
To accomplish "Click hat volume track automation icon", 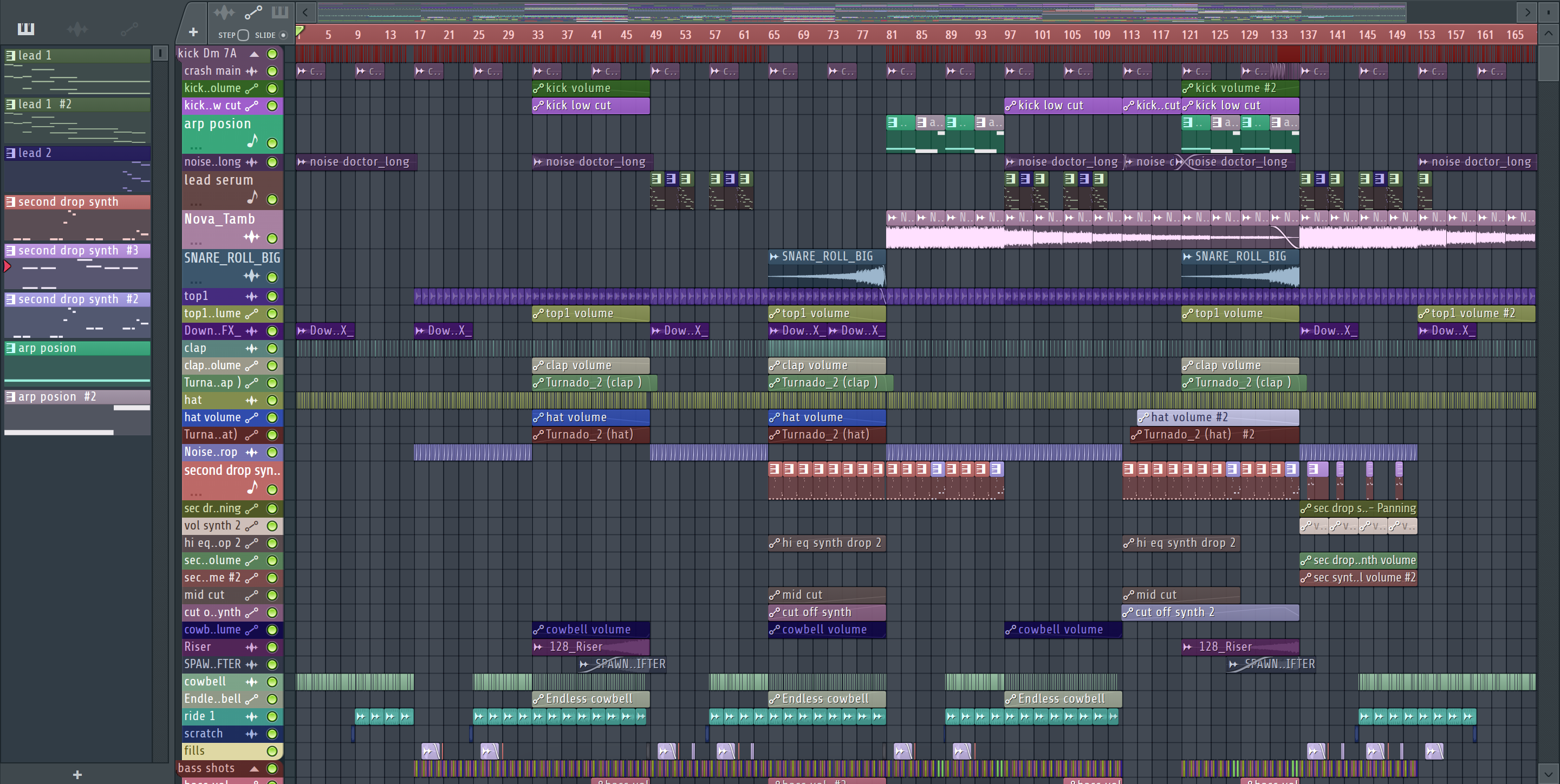I will coord(251,417).
